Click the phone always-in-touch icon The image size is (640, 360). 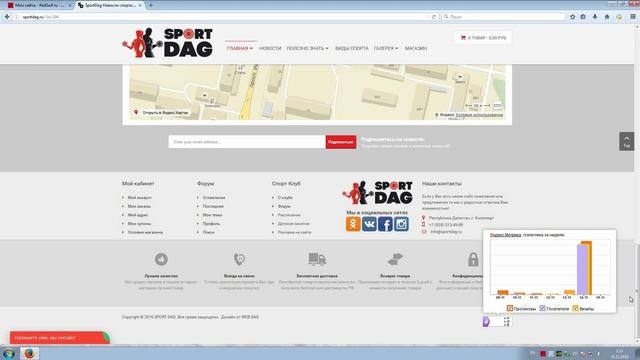point(239,259)
